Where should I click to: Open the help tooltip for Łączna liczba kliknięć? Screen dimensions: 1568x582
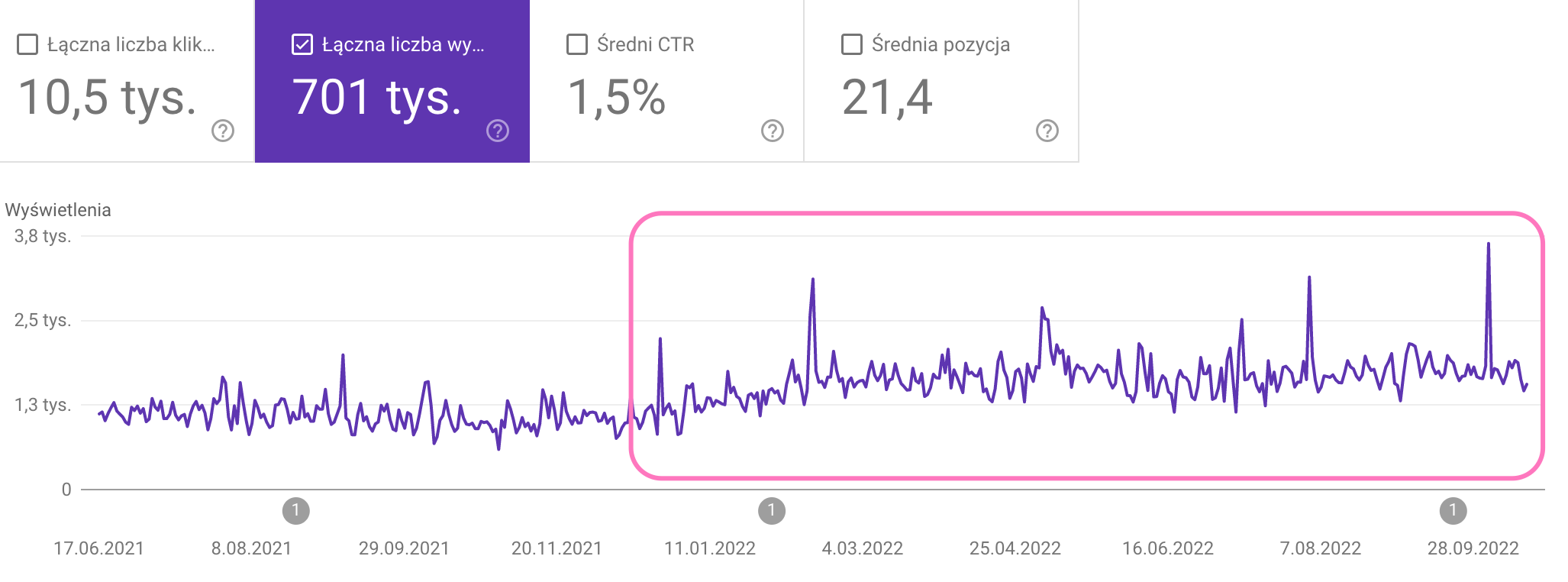(x=221, y=131)
